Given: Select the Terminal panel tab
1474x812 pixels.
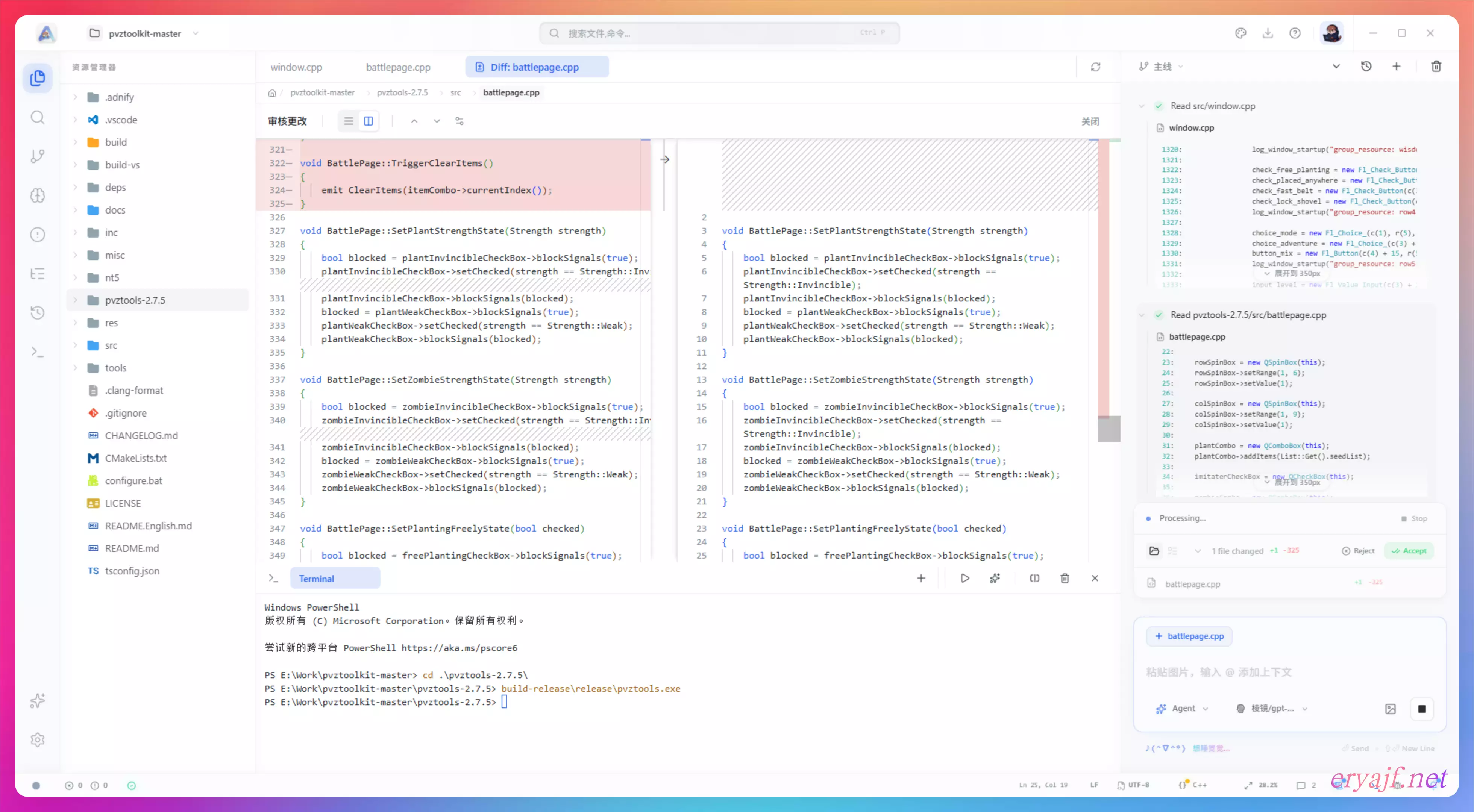Looking at the screenshot, I should [317, 578].
